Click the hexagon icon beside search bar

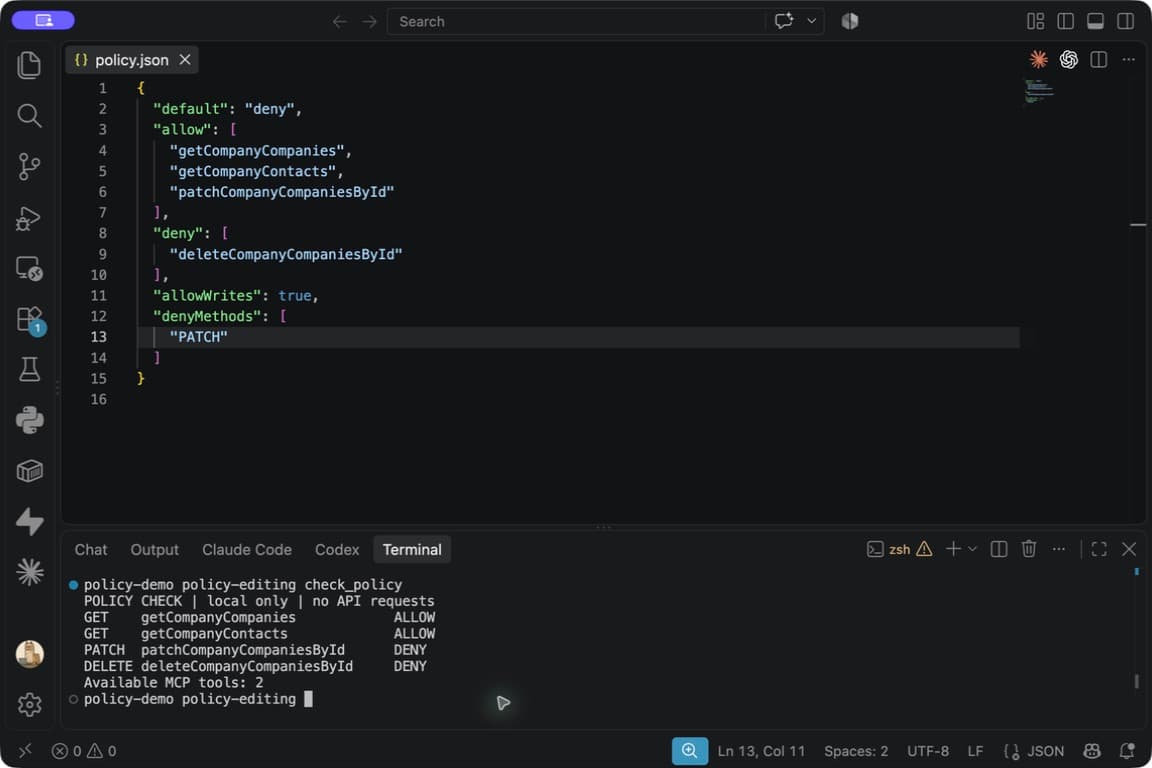[850, 21]
